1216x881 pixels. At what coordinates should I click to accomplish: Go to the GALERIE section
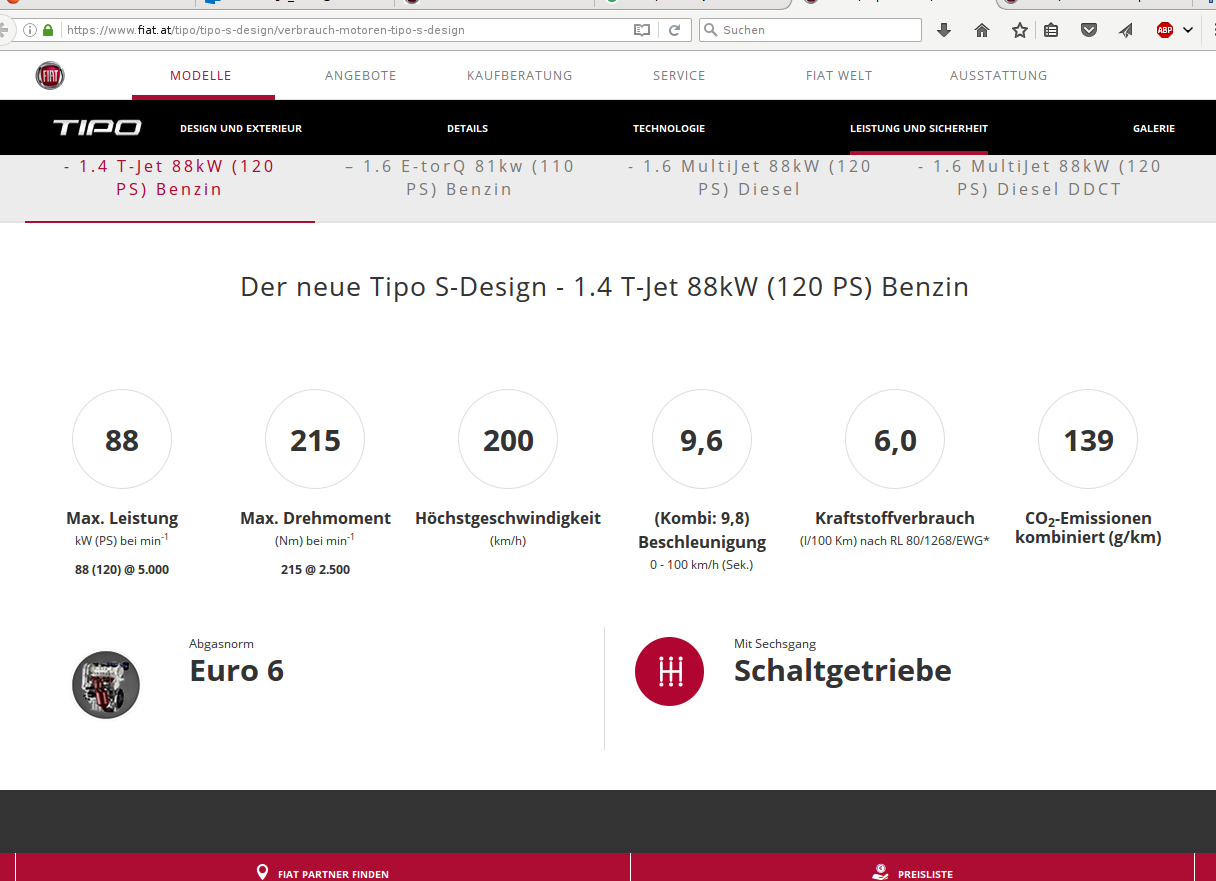pyautogui.click(x=1153, y=129)
